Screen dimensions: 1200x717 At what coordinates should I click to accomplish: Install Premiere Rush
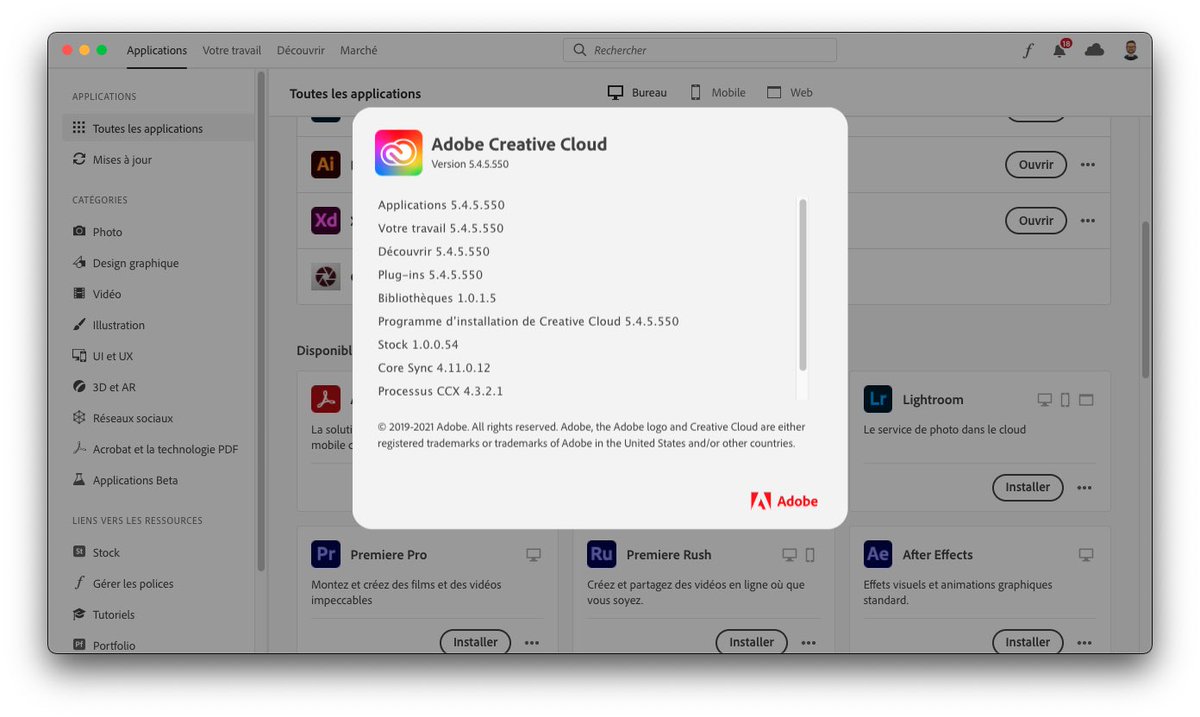752,642
